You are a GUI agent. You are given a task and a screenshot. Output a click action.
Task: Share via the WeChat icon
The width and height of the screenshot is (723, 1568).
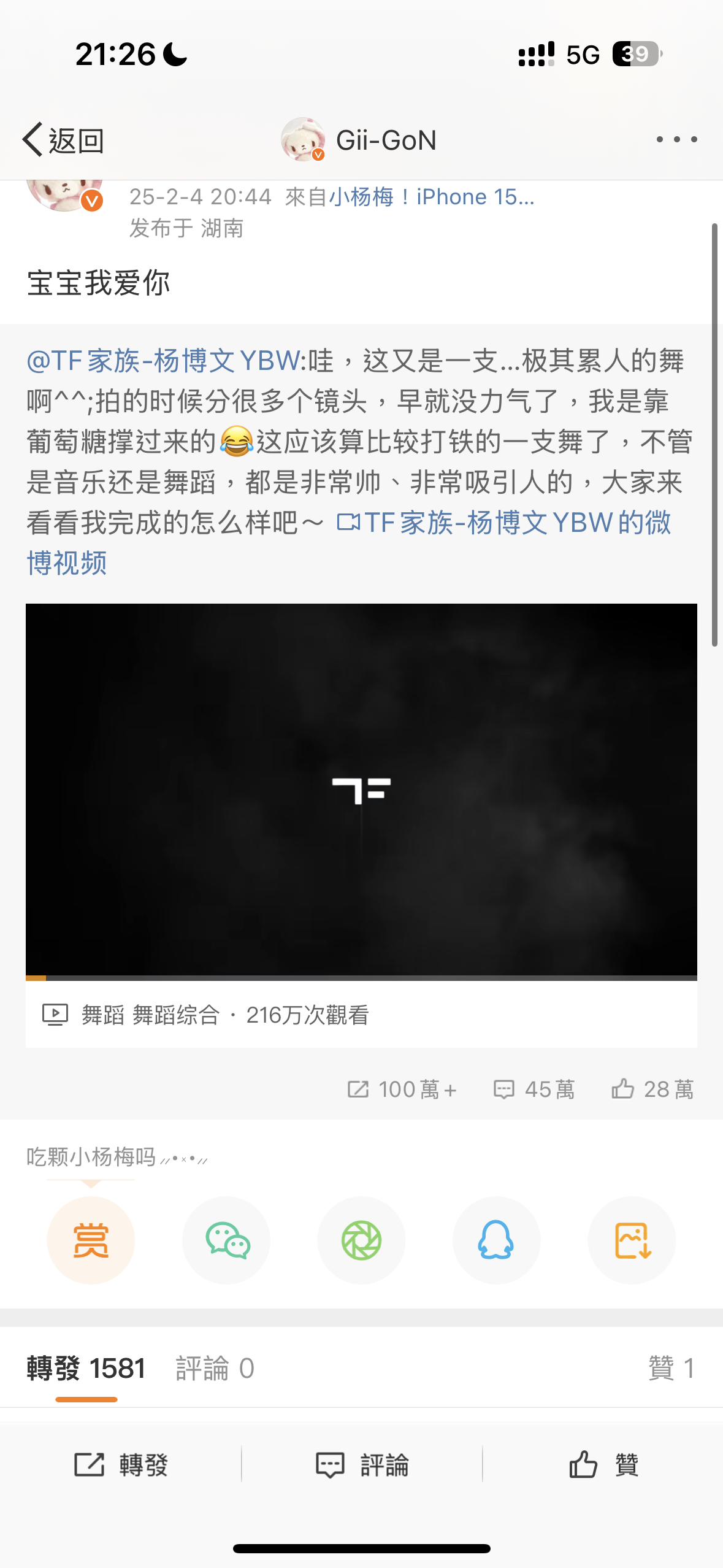(226, 1240)
